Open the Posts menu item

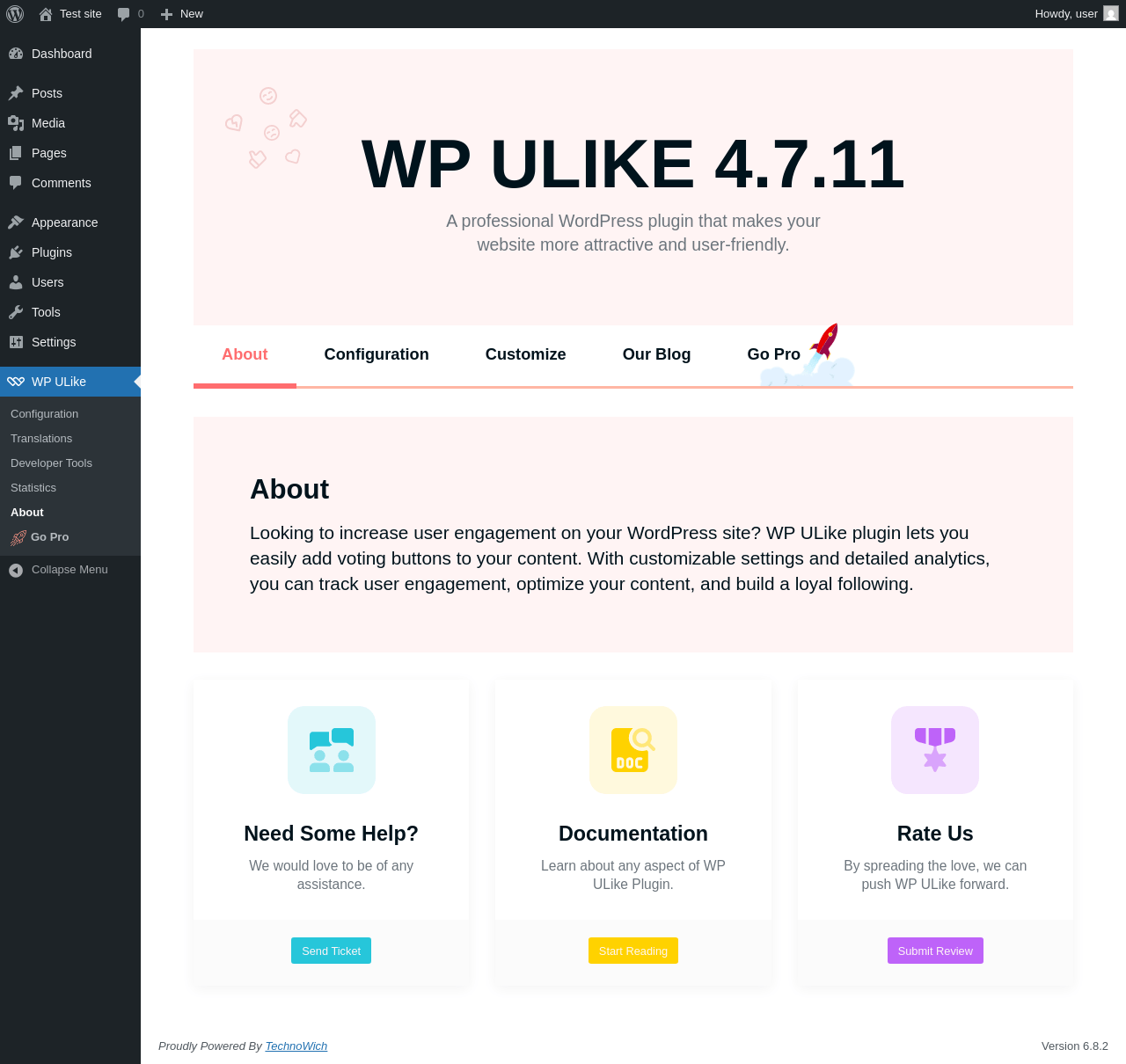click(x=70, y=93)
